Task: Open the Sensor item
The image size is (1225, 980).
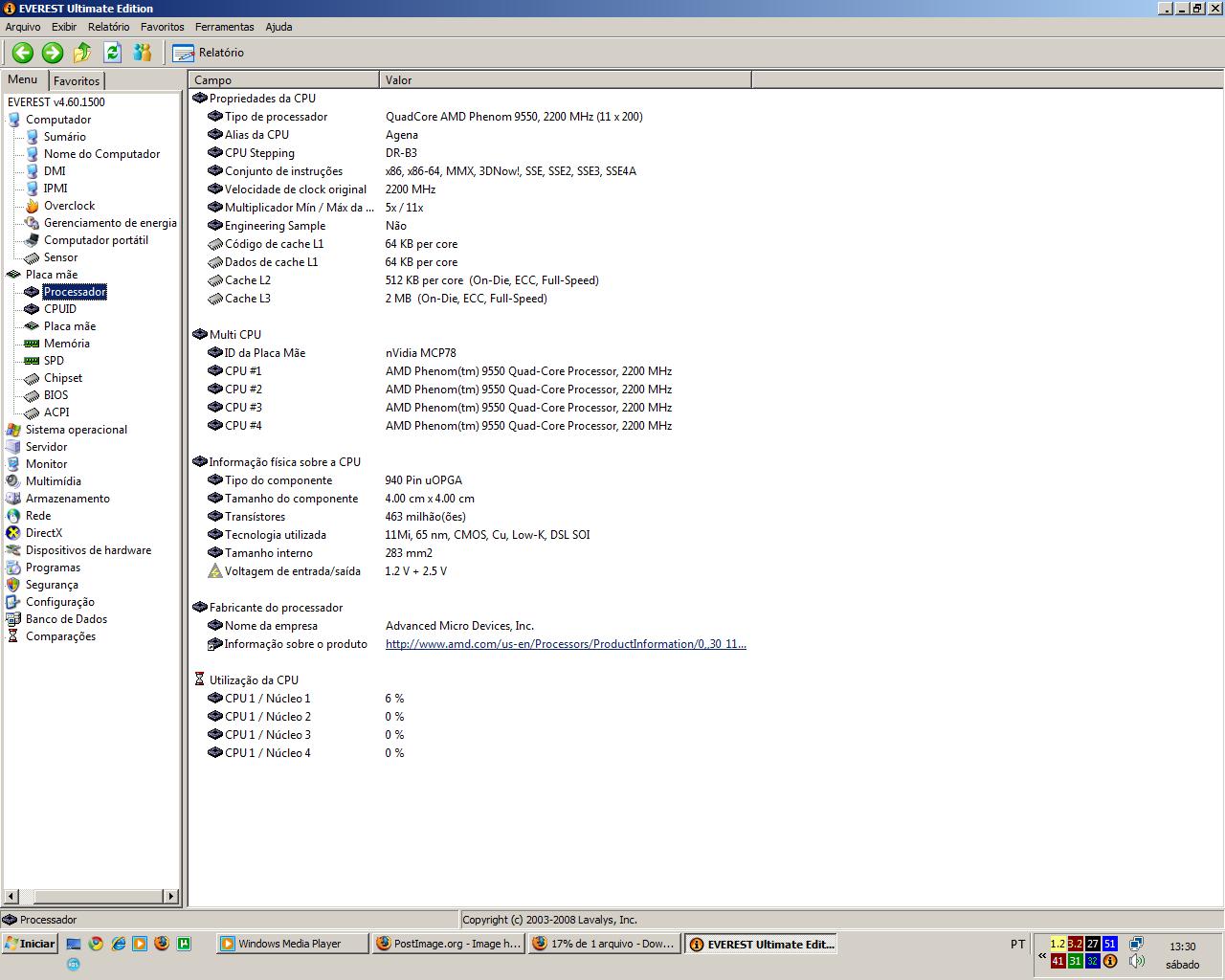Action: pos(60,257)
